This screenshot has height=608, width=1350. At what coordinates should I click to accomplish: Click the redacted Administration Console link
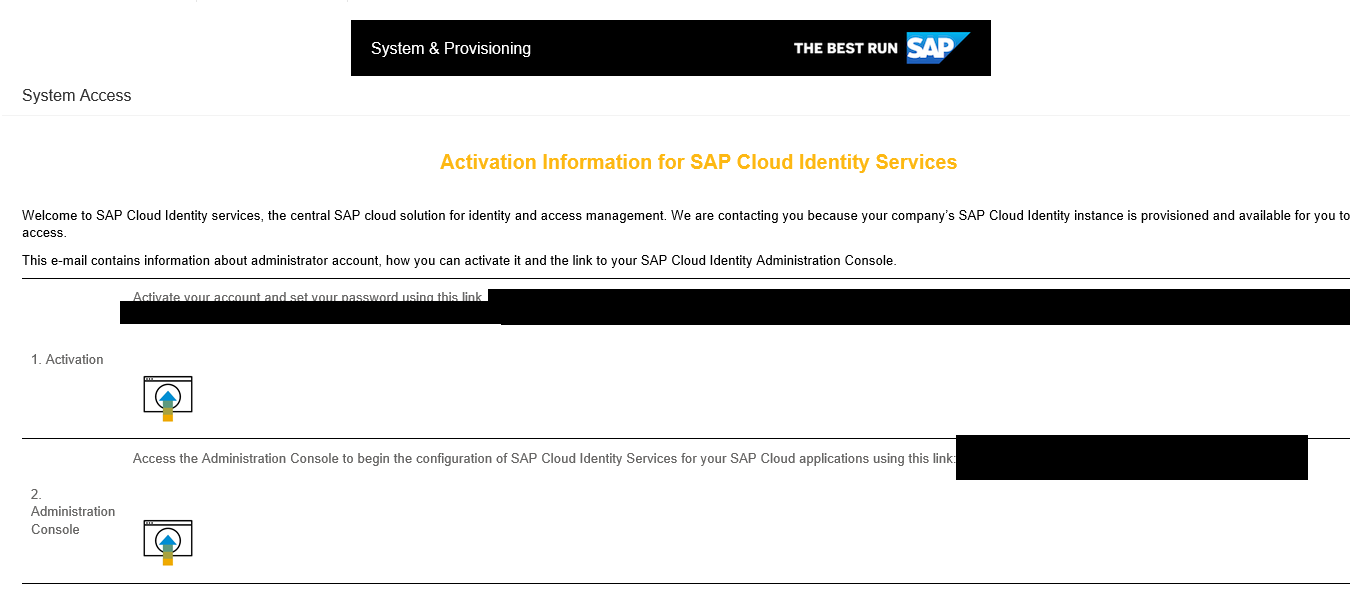pyautogui.click(x=1132, y=458)
